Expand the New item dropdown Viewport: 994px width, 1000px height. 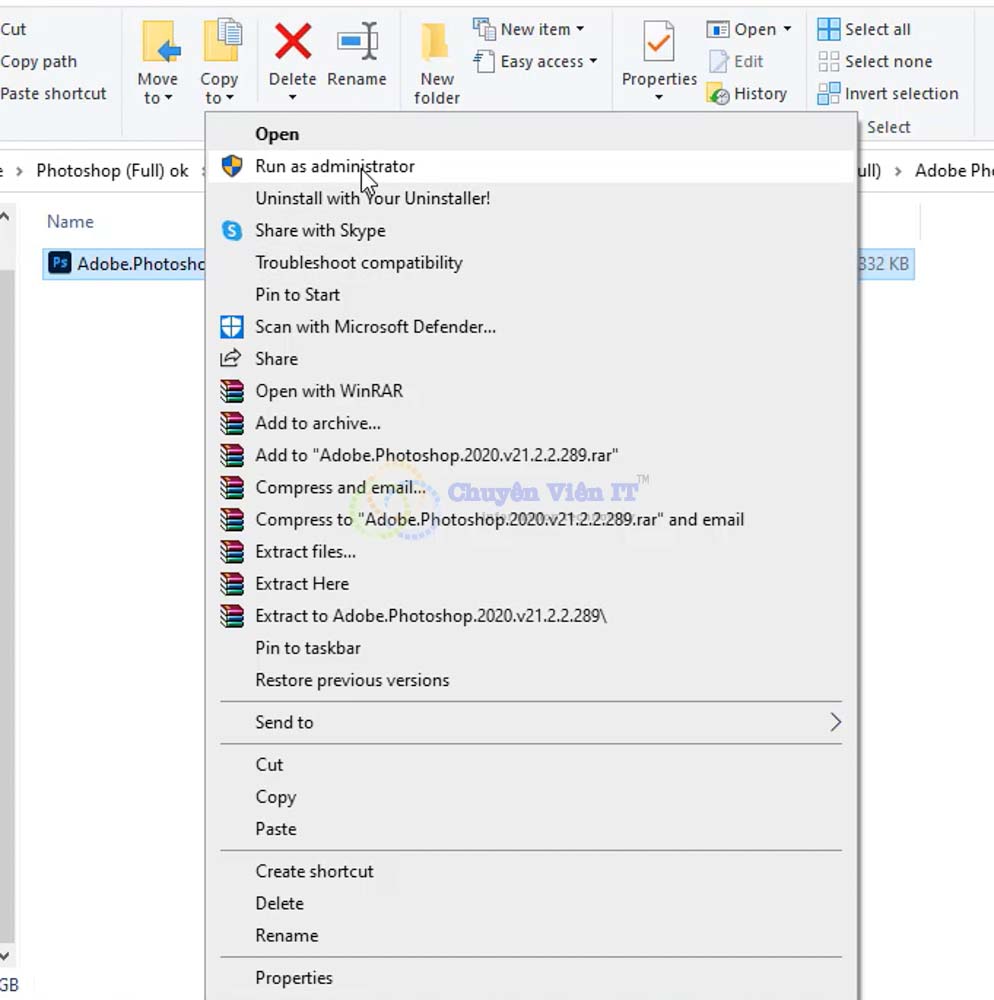(579, 30)
